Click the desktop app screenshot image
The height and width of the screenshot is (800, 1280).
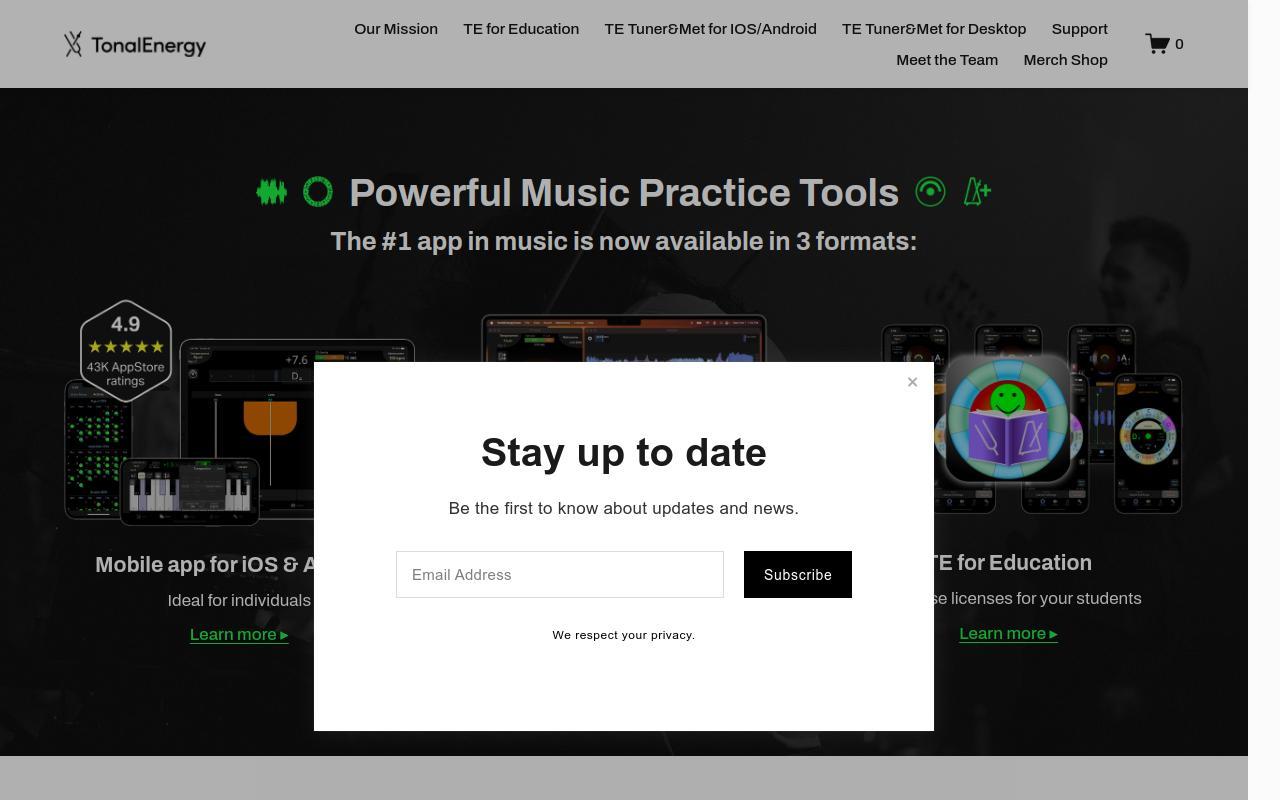click(624, 339)
